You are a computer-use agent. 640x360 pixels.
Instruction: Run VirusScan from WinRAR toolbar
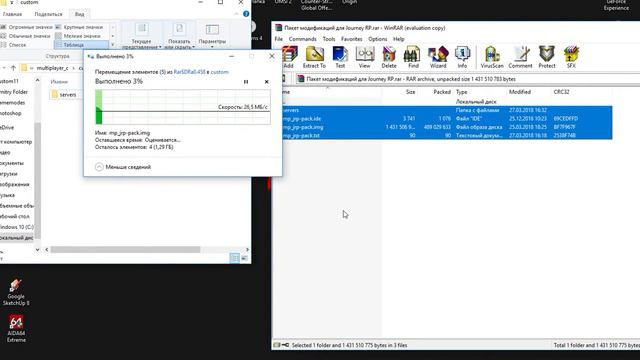(x=492, y=57)
